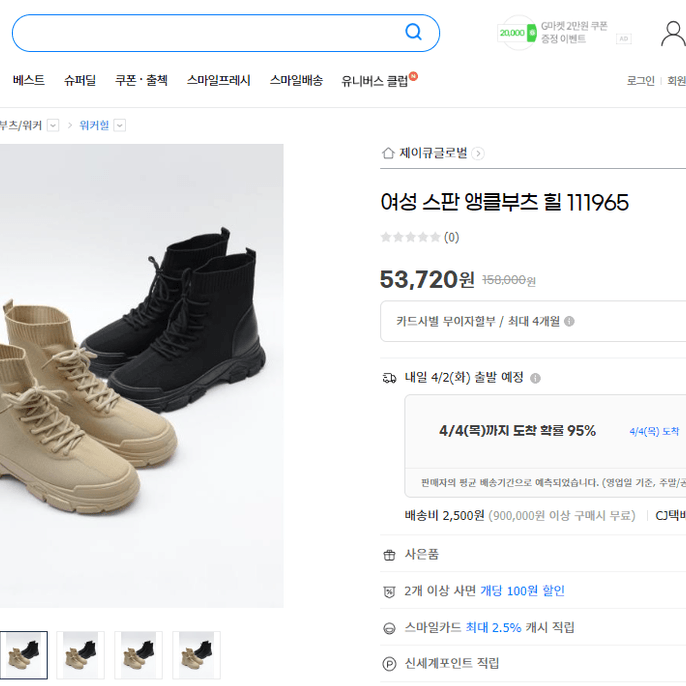This screenshot has width=686, height=686.
Task: Click the search magnifier icon
Action: pyautogui.click(x=413, y=32)
